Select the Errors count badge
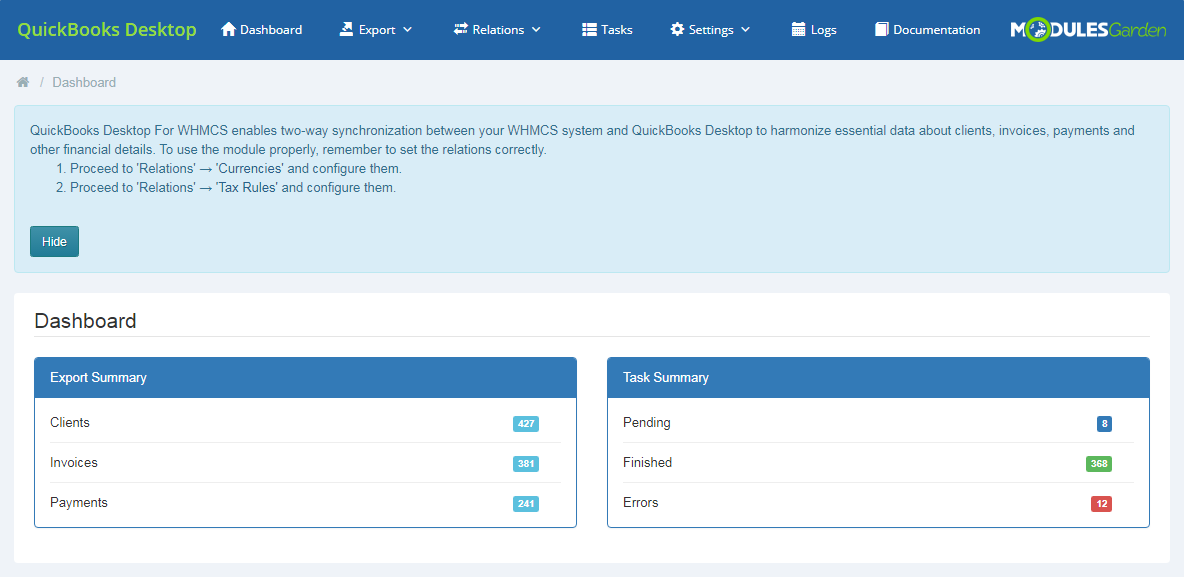 click(x=1100, y=503)
